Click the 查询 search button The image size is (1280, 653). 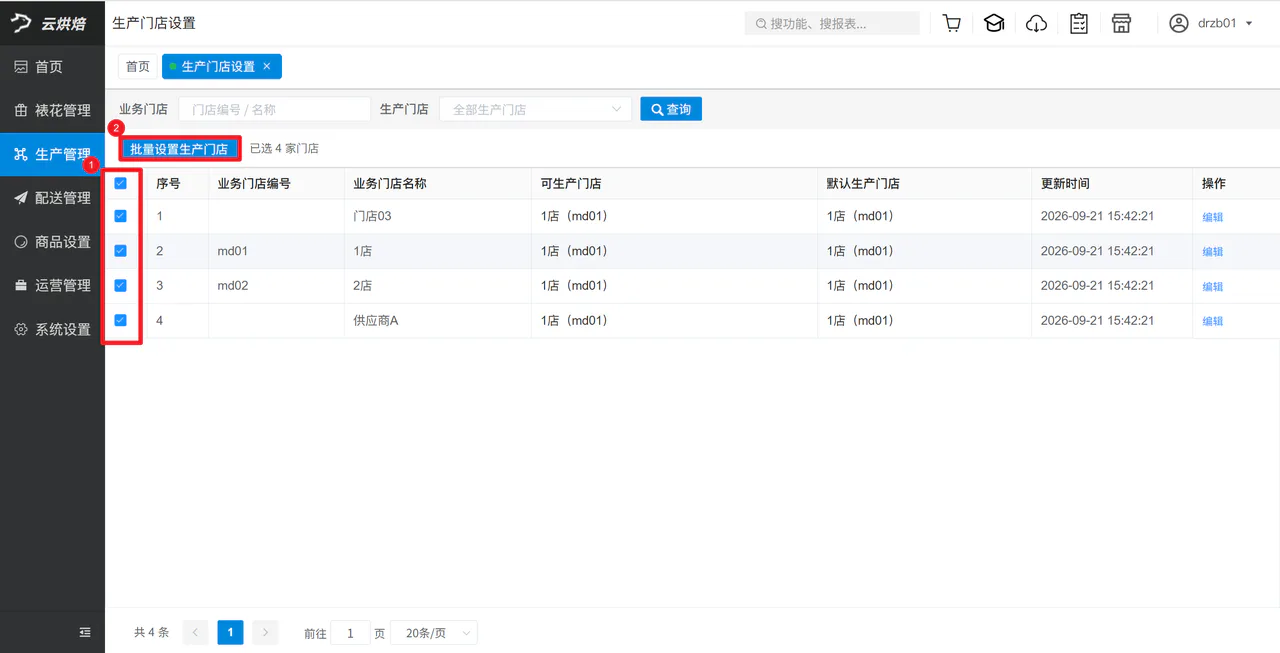[x=671, y=109]
